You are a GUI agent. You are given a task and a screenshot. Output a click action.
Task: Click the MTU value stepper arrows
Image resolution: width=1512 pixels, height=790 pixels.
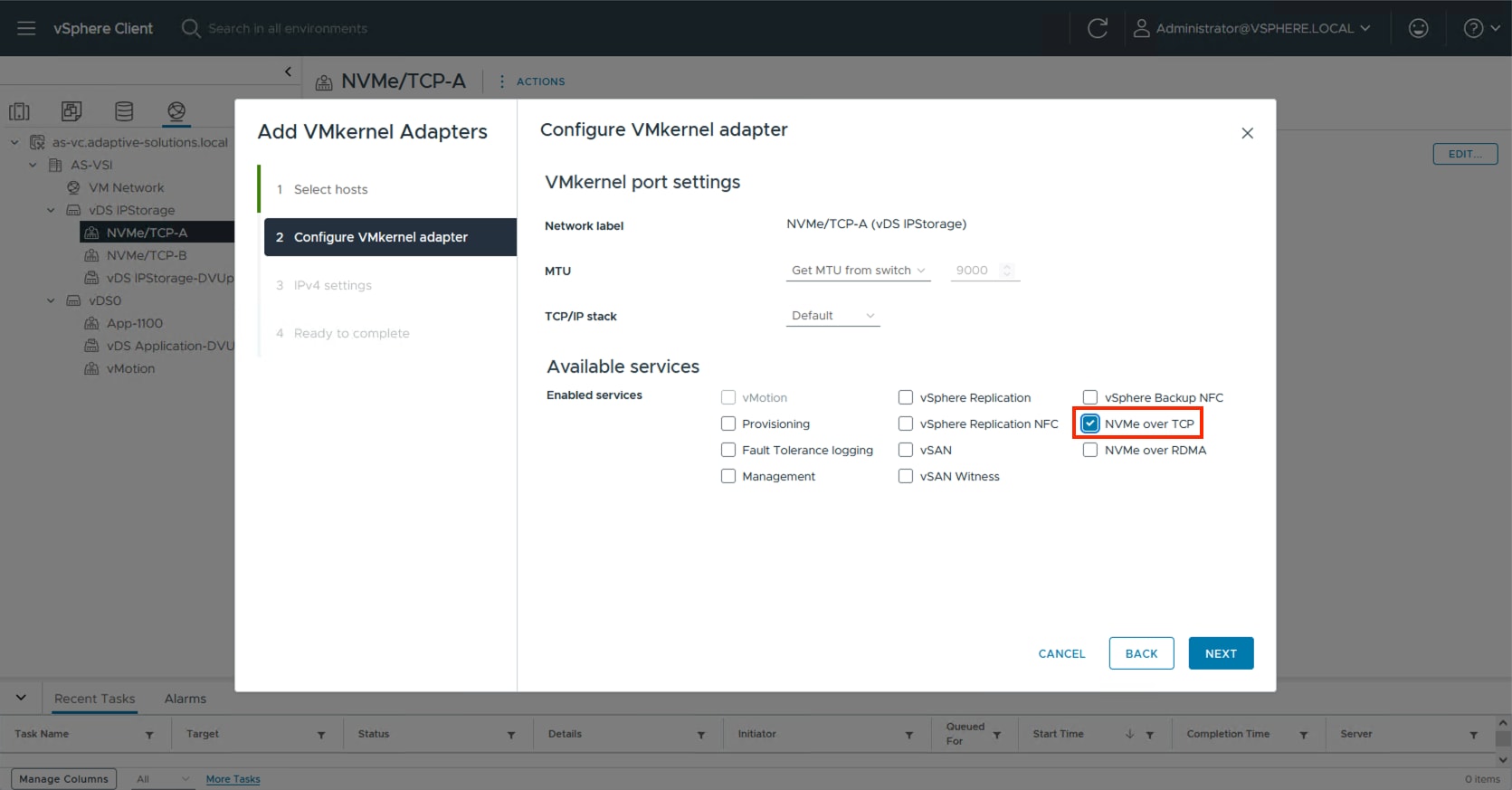click(1007, 271)
